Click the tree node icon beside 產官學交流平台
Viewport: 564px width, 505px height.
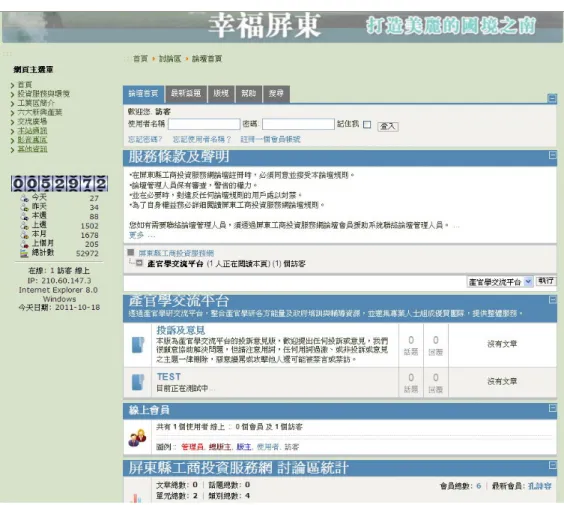pyautogui.click(x=139, y=263)
